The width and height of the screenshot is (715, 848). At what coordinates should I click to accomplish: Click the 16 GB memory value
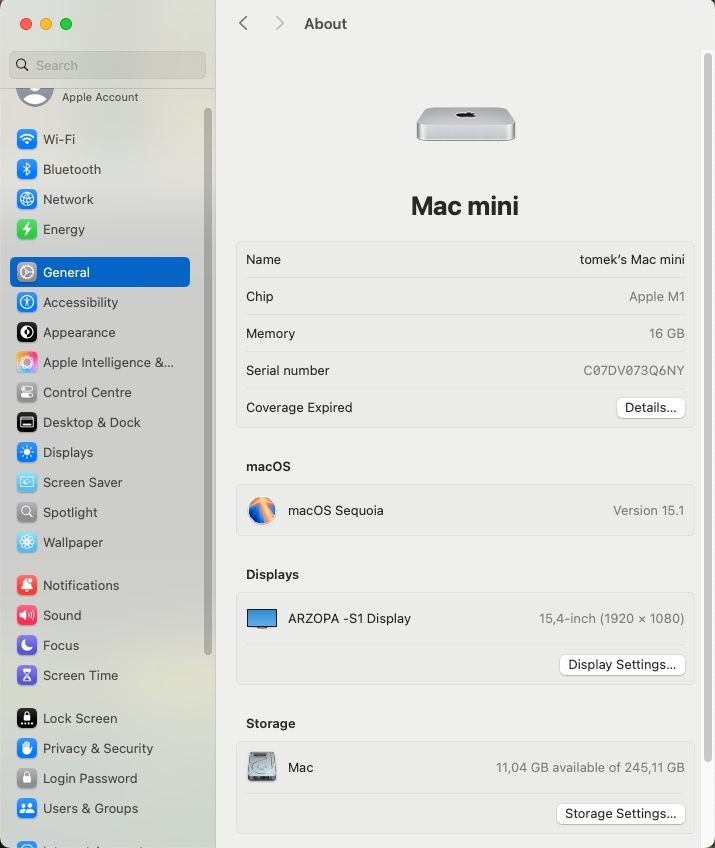pyautogui.click(x=666, y=334)
